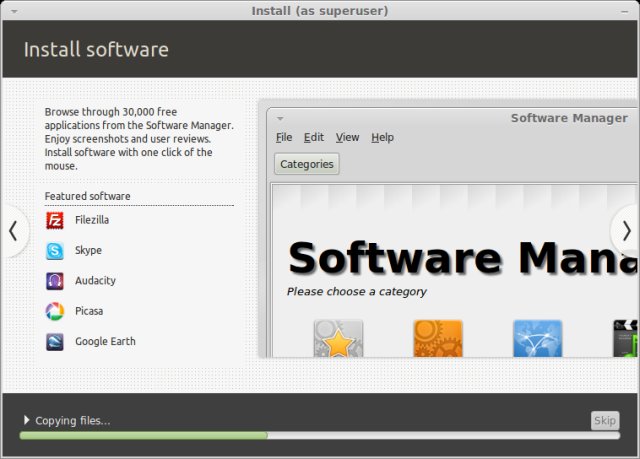The width and height of the screenshot is (640, 459).
Task: Click the Google Earth icon
Action: (x=55, y=342)
